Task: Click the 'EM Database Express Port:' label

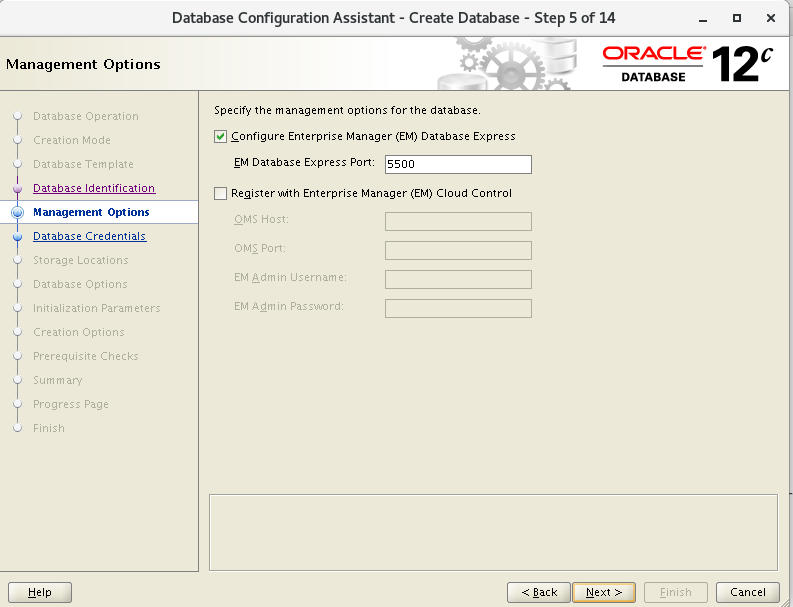Action: tap(304, 162)
